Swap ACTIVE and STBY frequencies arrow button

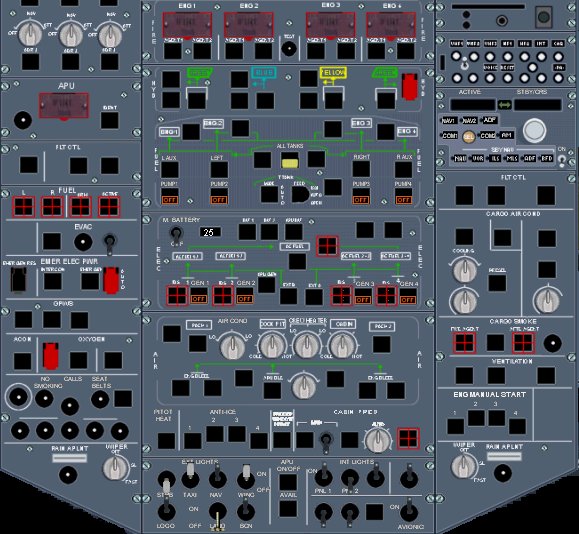pos(504,105)
